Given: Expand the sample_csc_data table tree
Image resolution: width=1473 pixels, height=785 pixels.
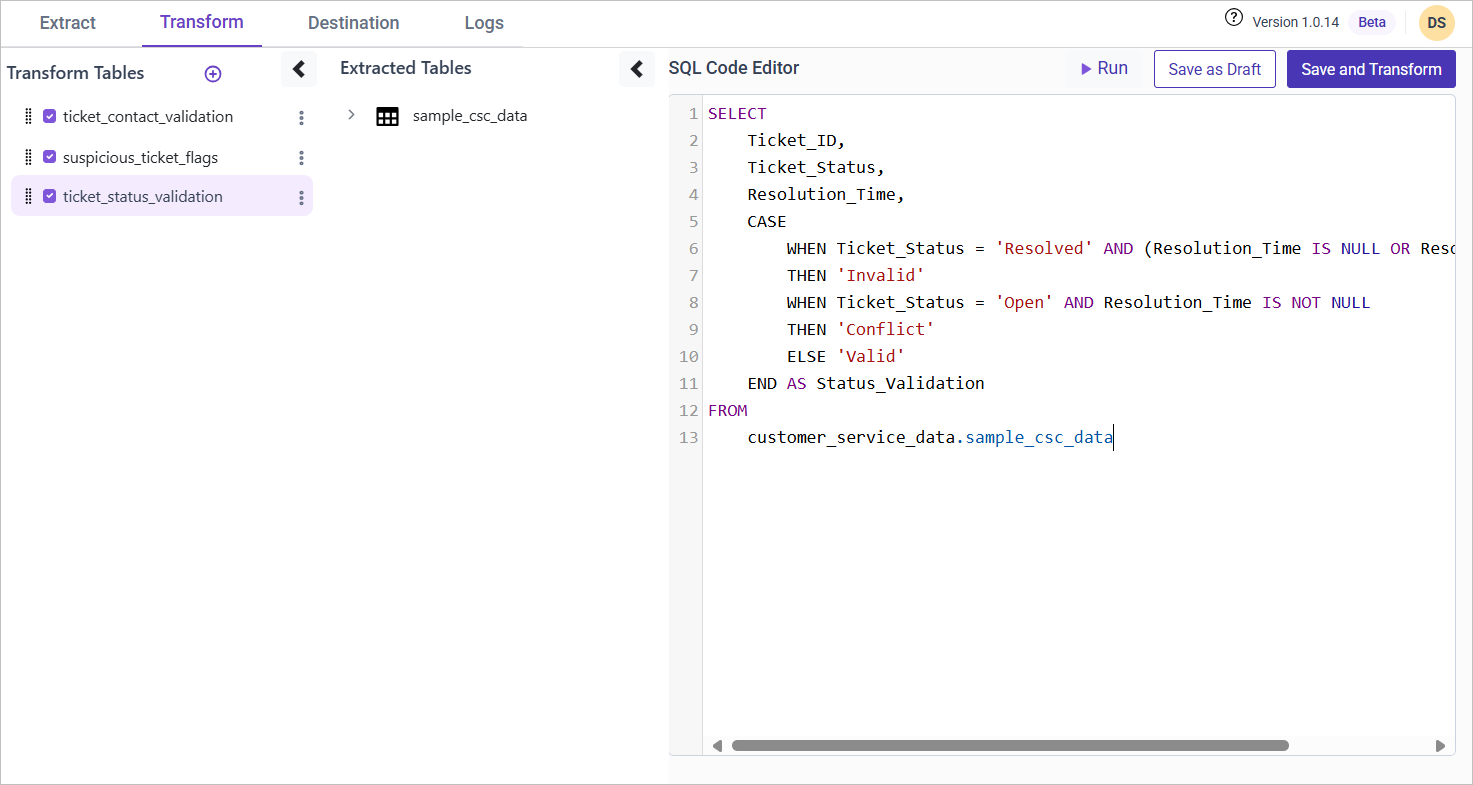Looking at the screenshot, I should tap(351, 115).
